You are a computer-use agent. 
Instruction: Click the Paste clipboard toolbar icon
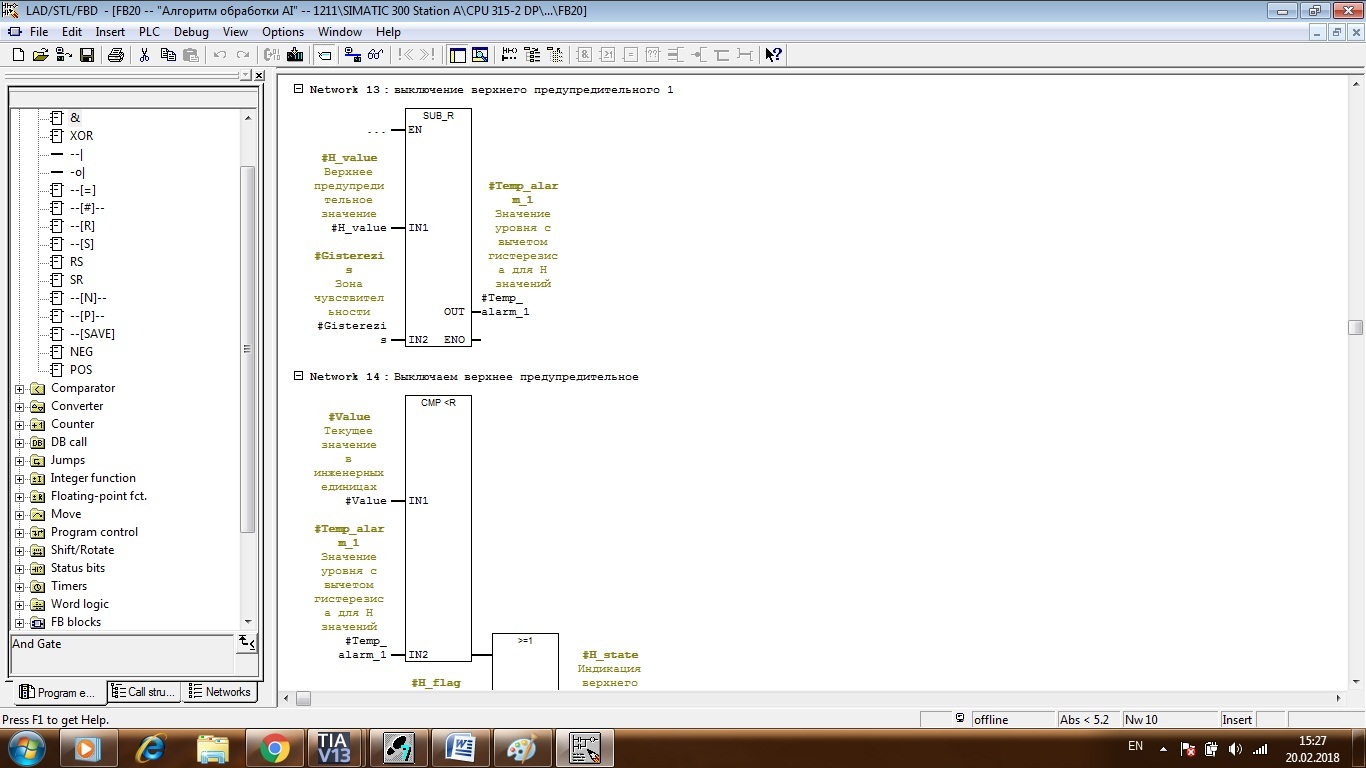pyautogui.click(x=190, y=55)
